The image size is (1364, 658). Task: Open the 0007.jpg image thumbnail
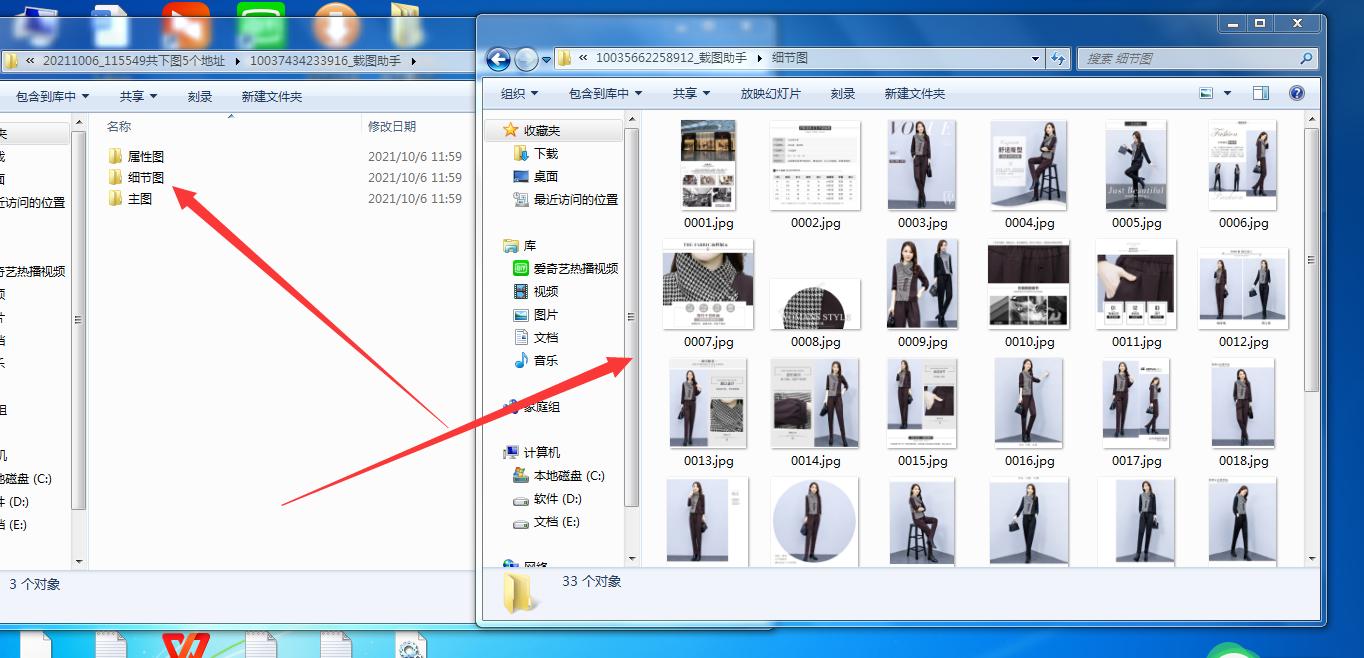point(707,285)
